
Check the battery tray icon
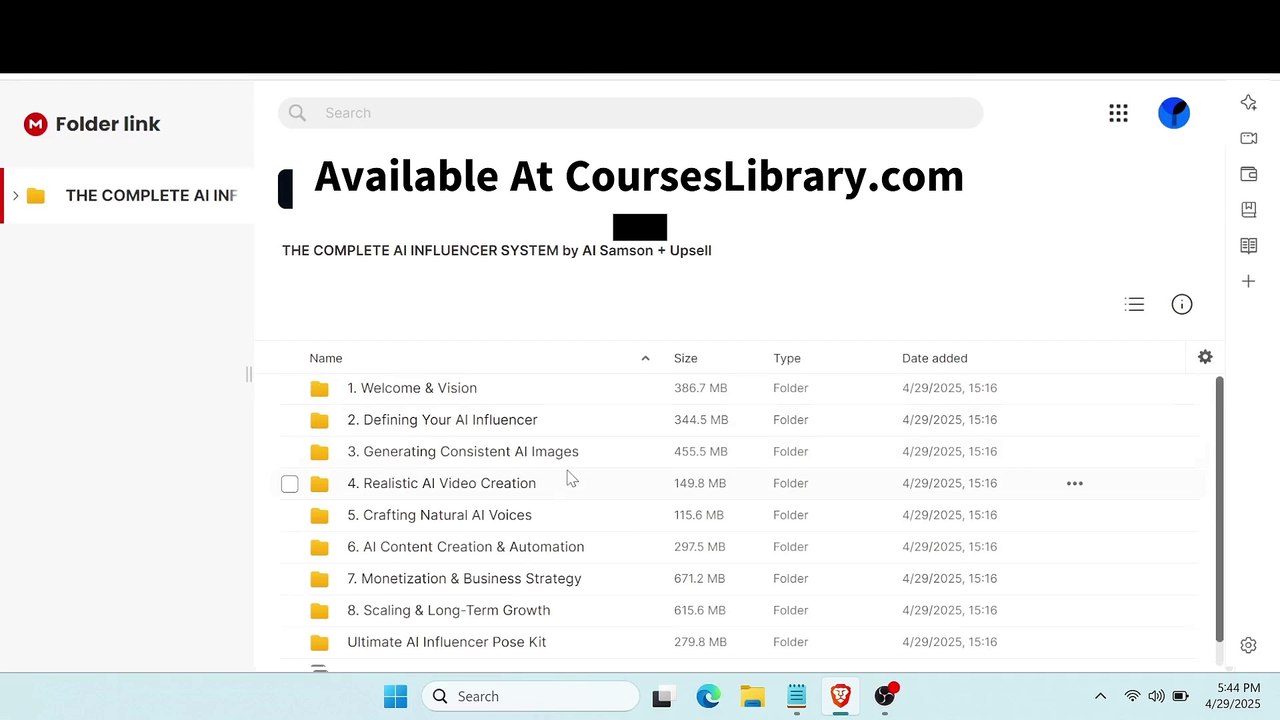point(1180,696)
